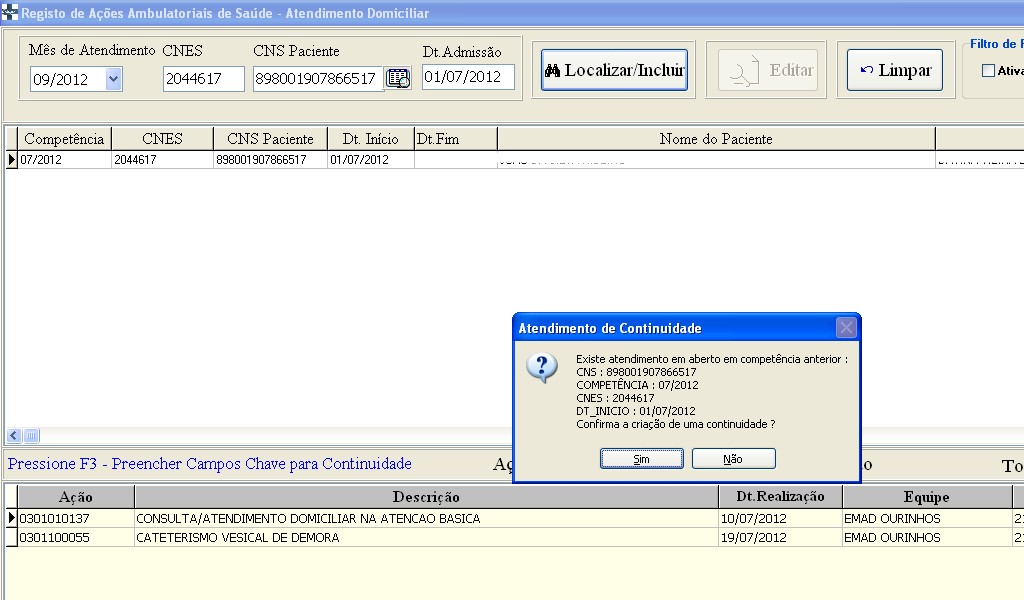
Task: Click row marker beside action 0301100055
Action: coord(11,537)
